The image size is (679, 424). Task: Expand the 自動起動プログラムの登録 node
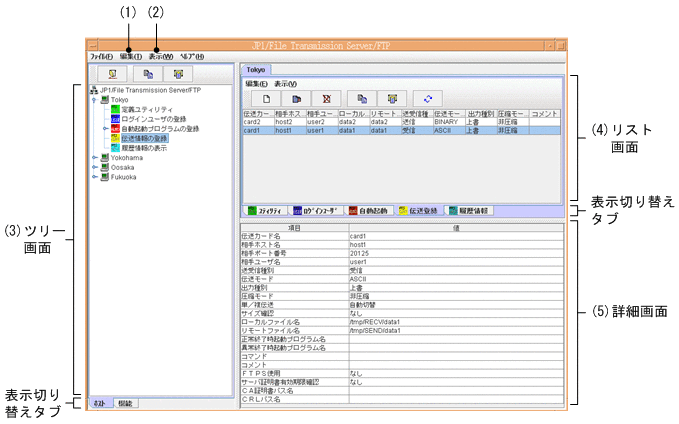105,129
